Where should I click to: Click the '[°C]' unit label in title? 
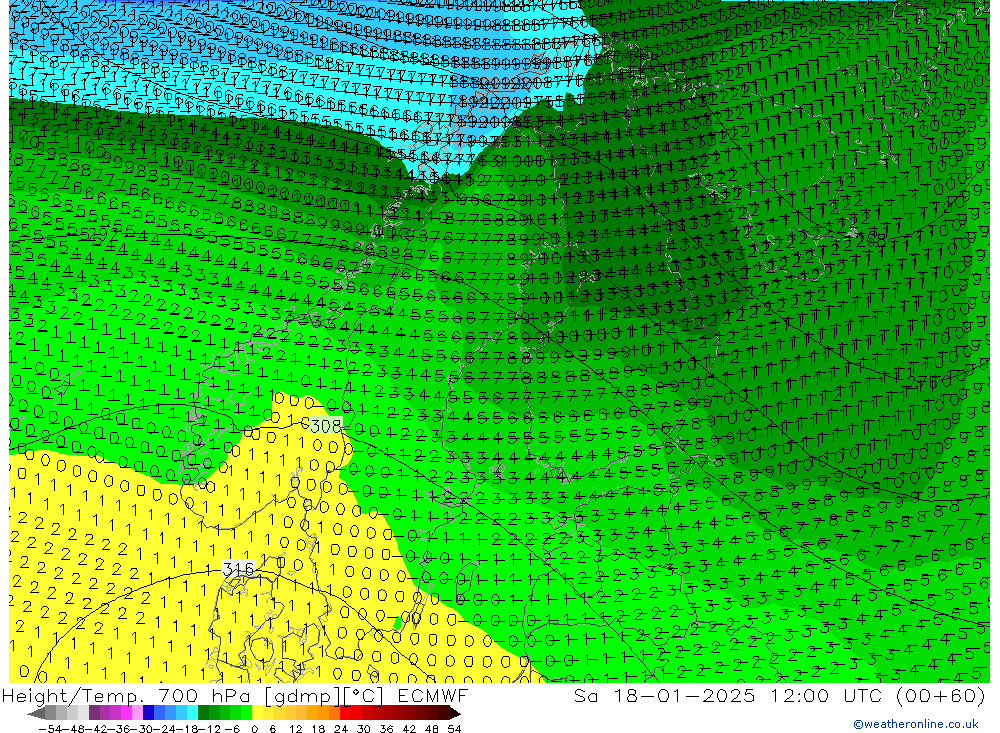click(x=364, y=696)
